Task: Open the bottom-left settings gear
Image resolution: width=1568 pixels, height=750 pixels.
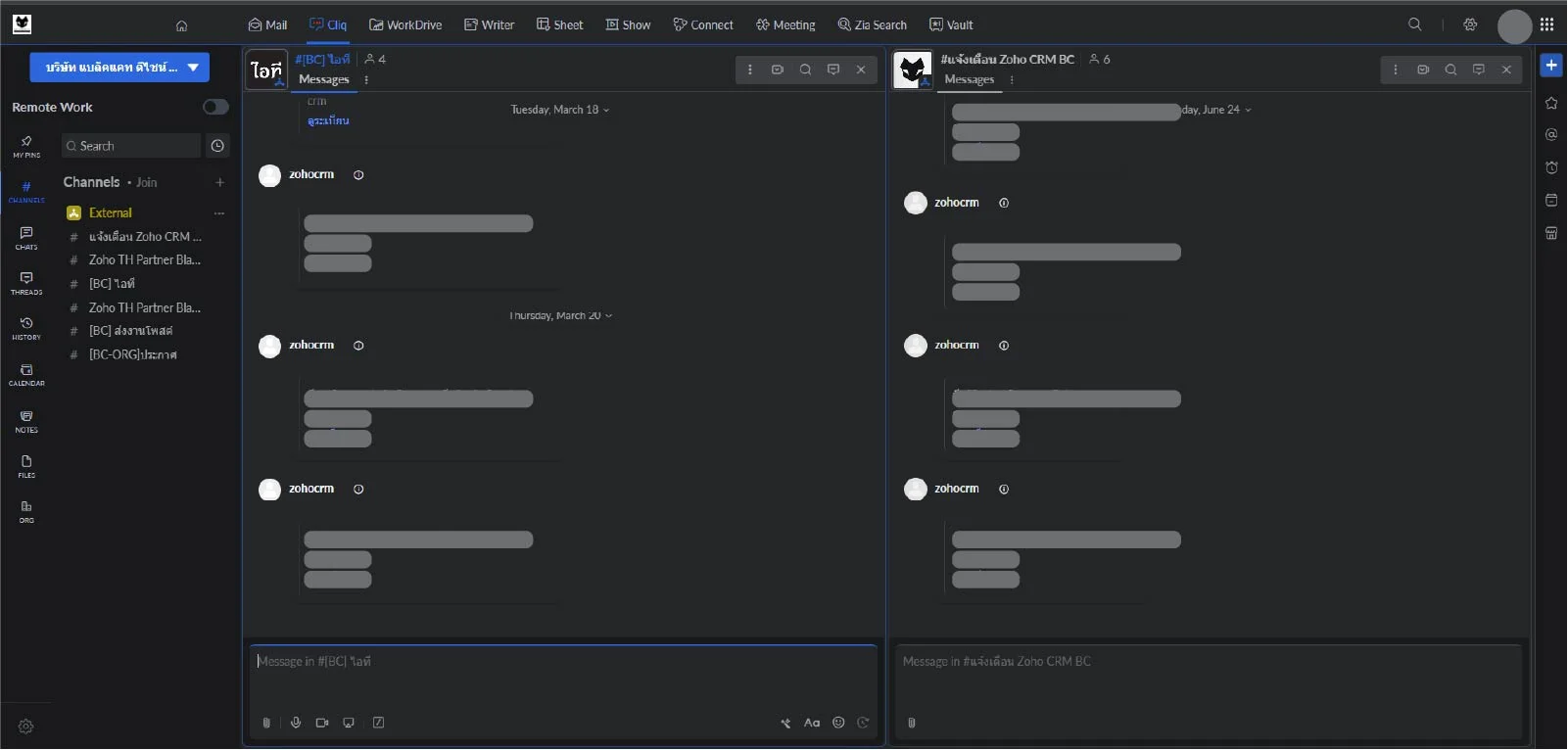Action: pyautogui.click(x=26, y=727)
